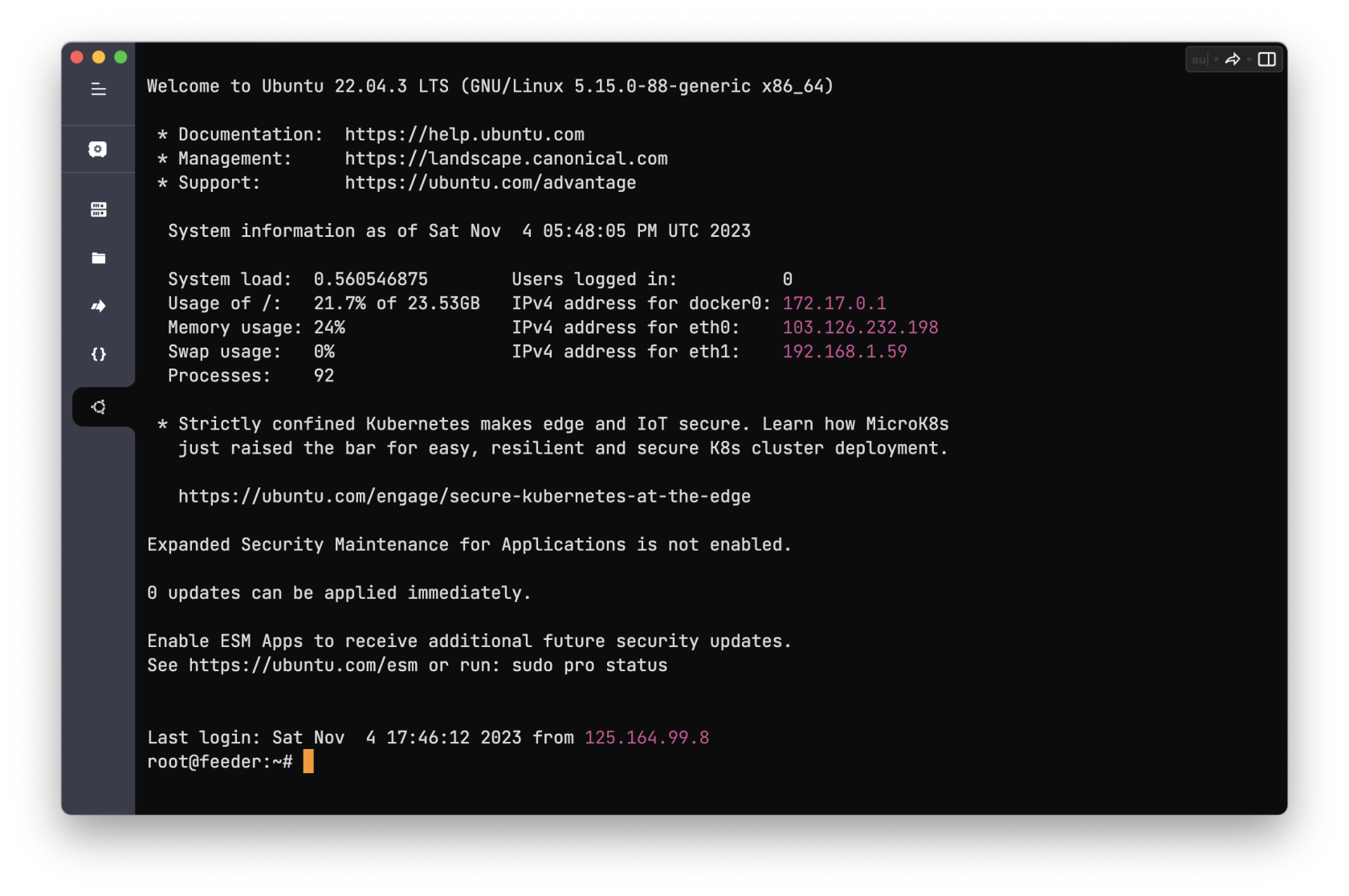Click '0 updates can be applied immediately.' line
Image resolution: width=1349 pixels, height=896 pixels.
coord(339,593)
